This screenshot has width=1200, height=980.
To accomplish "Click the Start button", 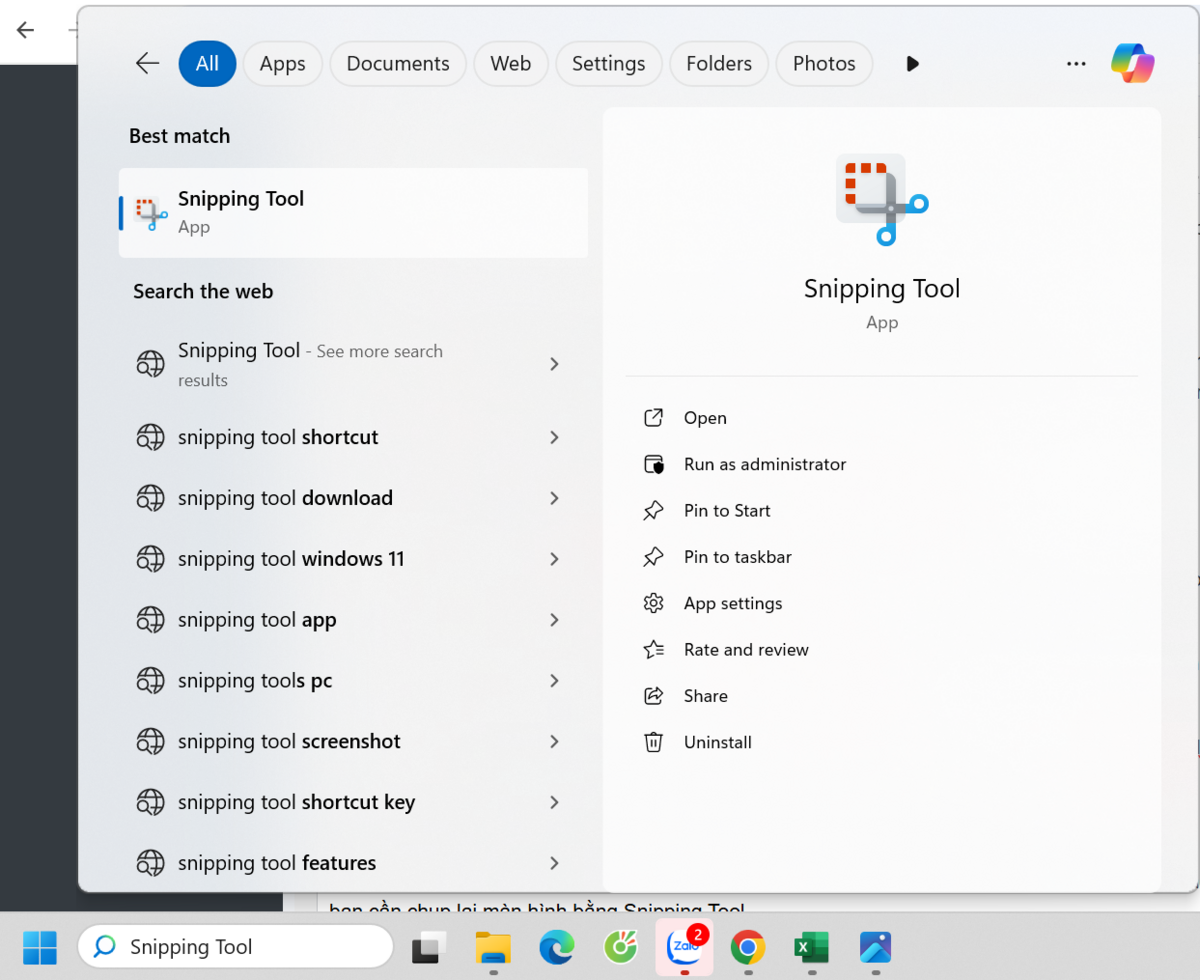I will click(x=39, y=946).
